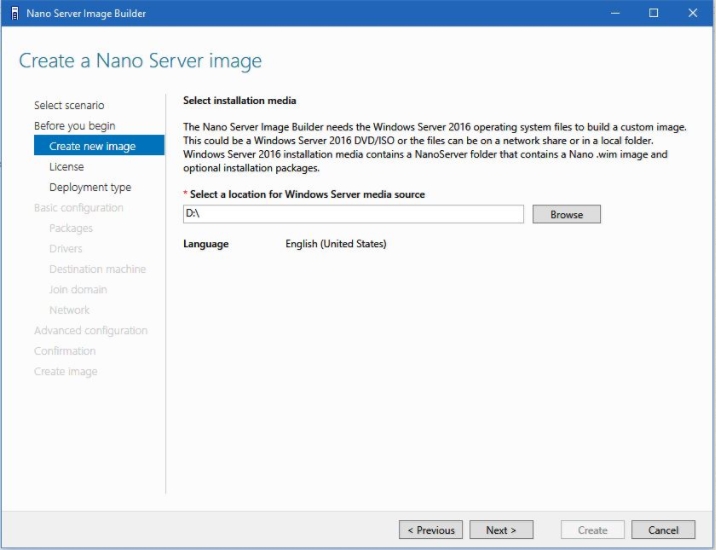Select the 'Destination machine' step
This screenshot has height=550, width=716.
[x=97, y=269]
